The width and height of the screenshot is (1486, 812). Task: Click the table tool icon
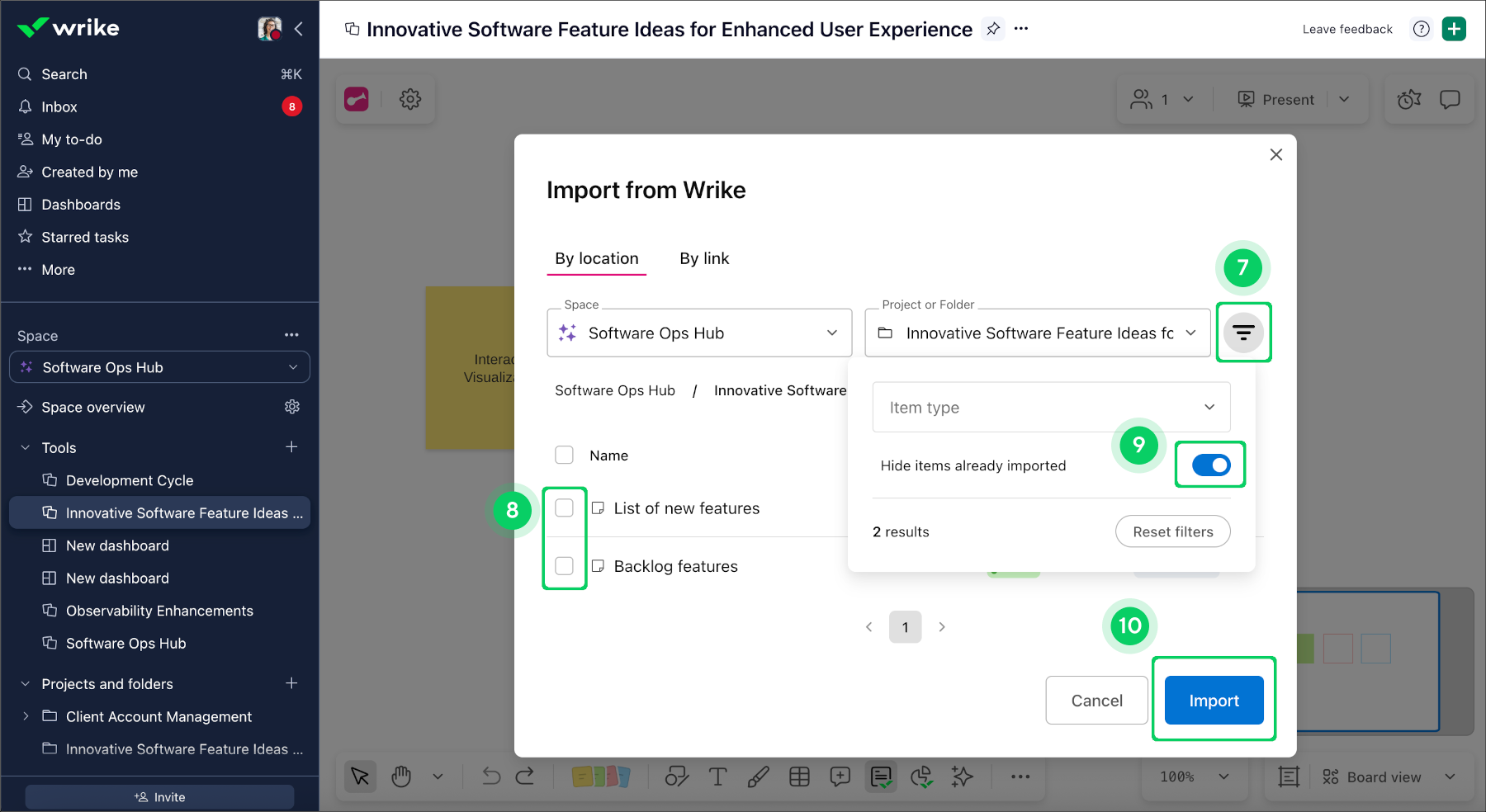click(799, 777)
